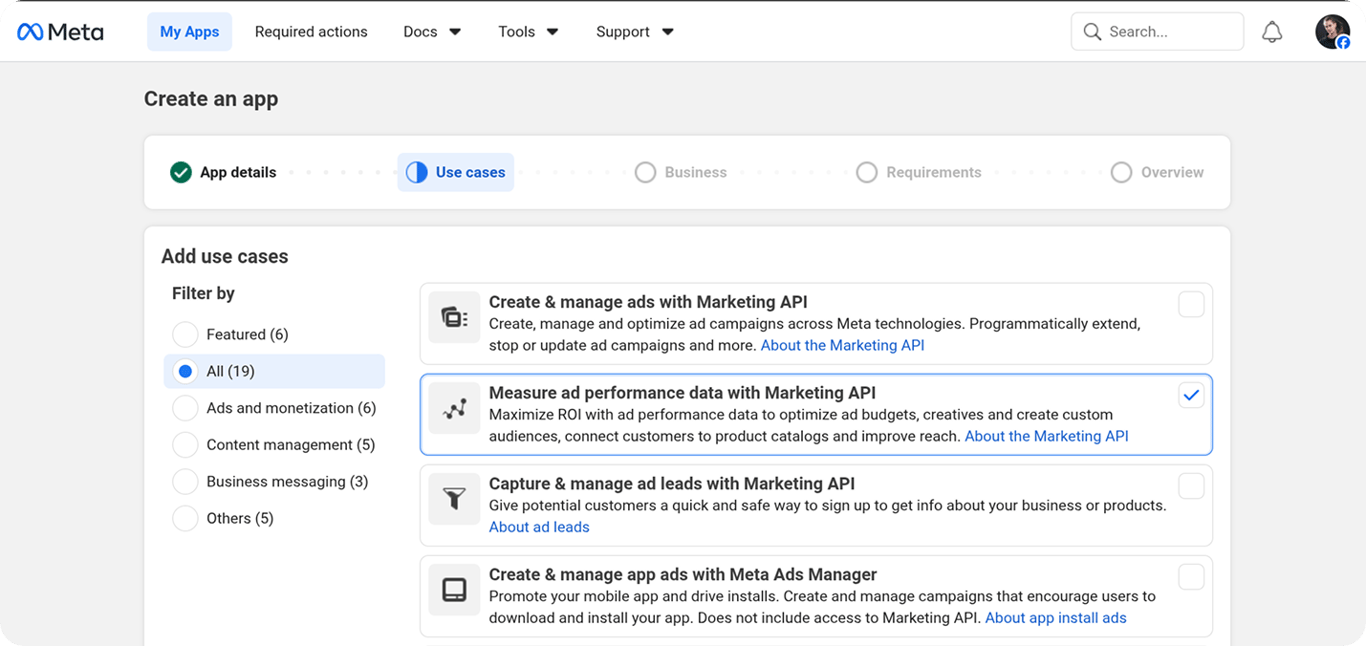
Task: Open the profile avatar menu
Action: 1332,32
